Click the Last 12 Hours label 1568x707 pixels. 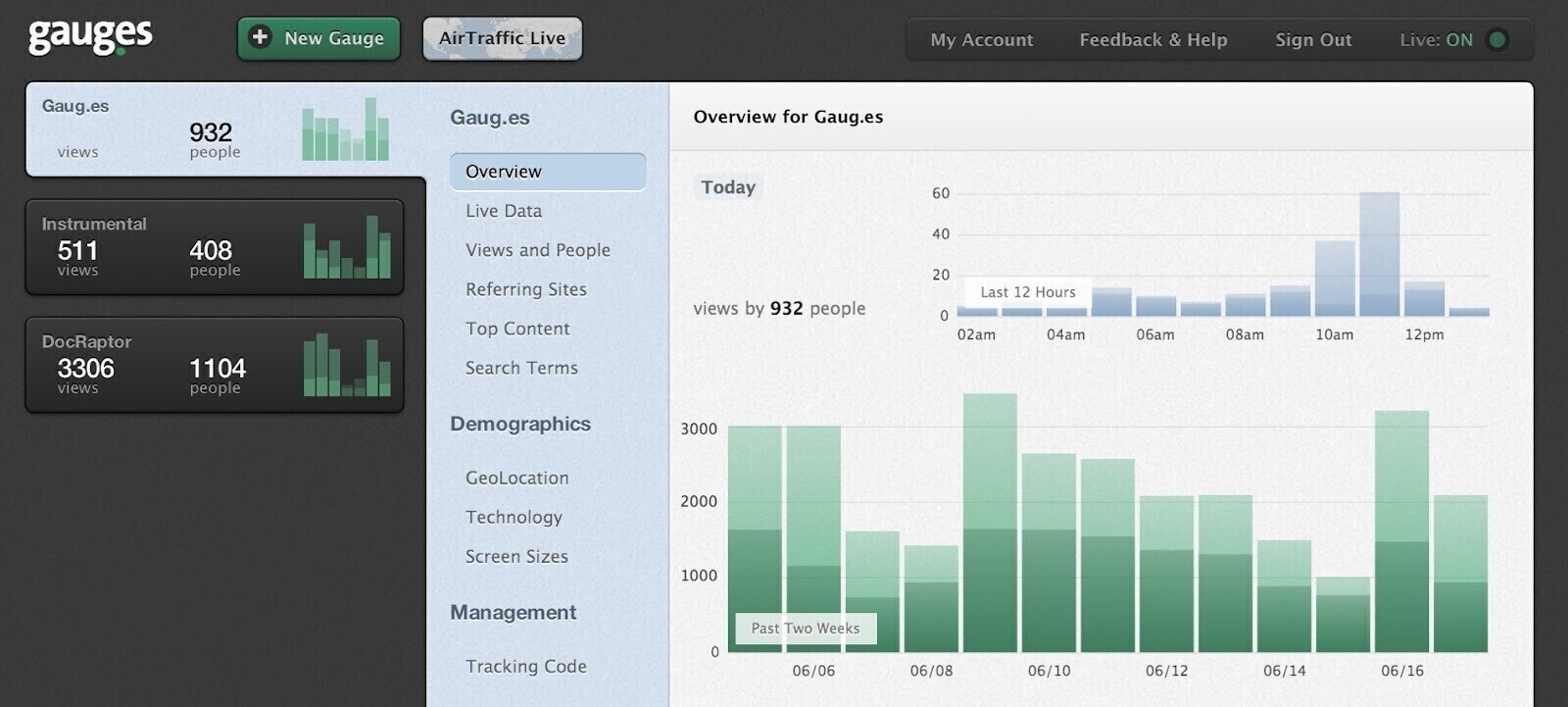click(1028, 292)
